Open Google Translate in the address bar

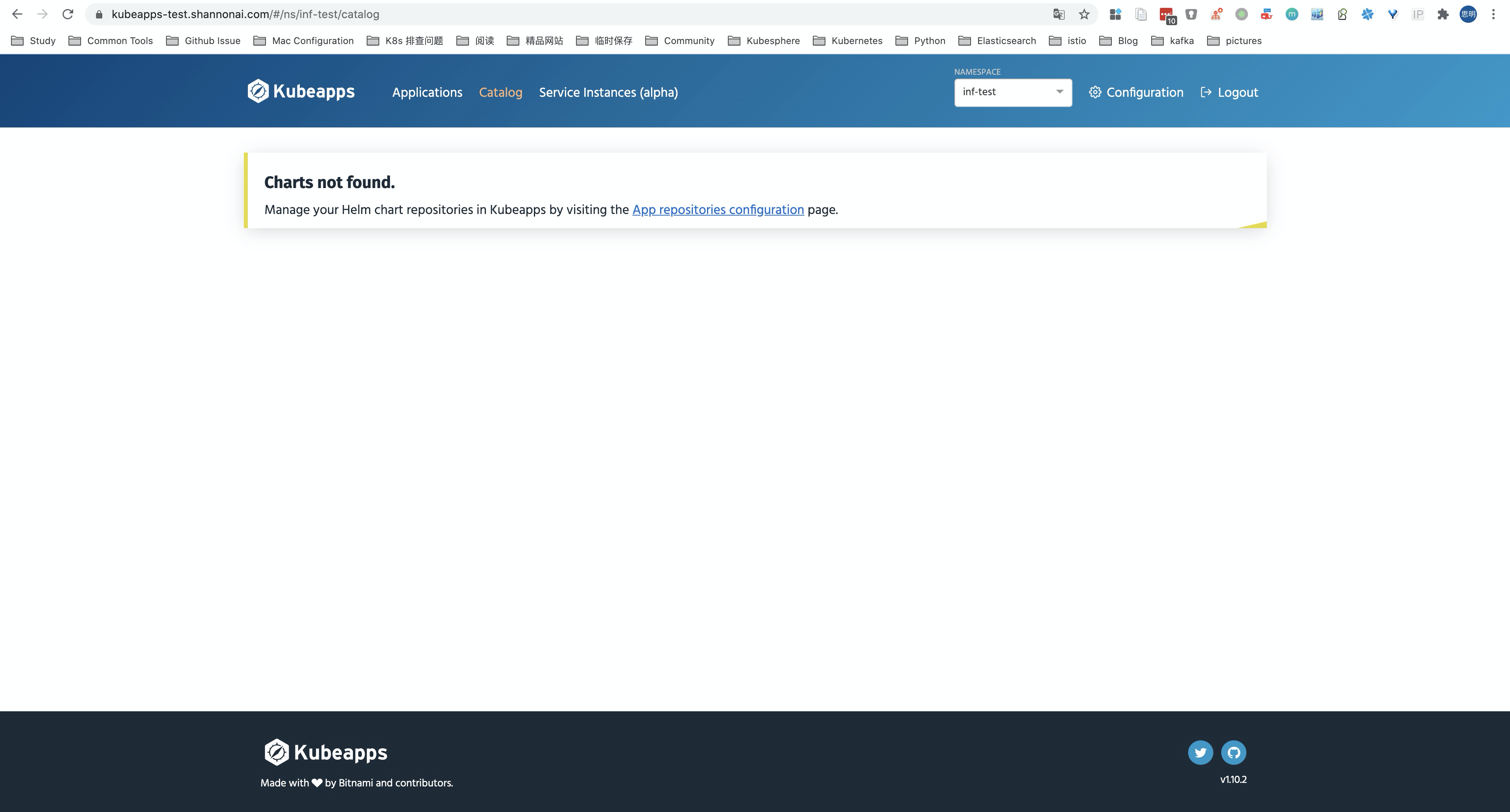(1058, 13)
